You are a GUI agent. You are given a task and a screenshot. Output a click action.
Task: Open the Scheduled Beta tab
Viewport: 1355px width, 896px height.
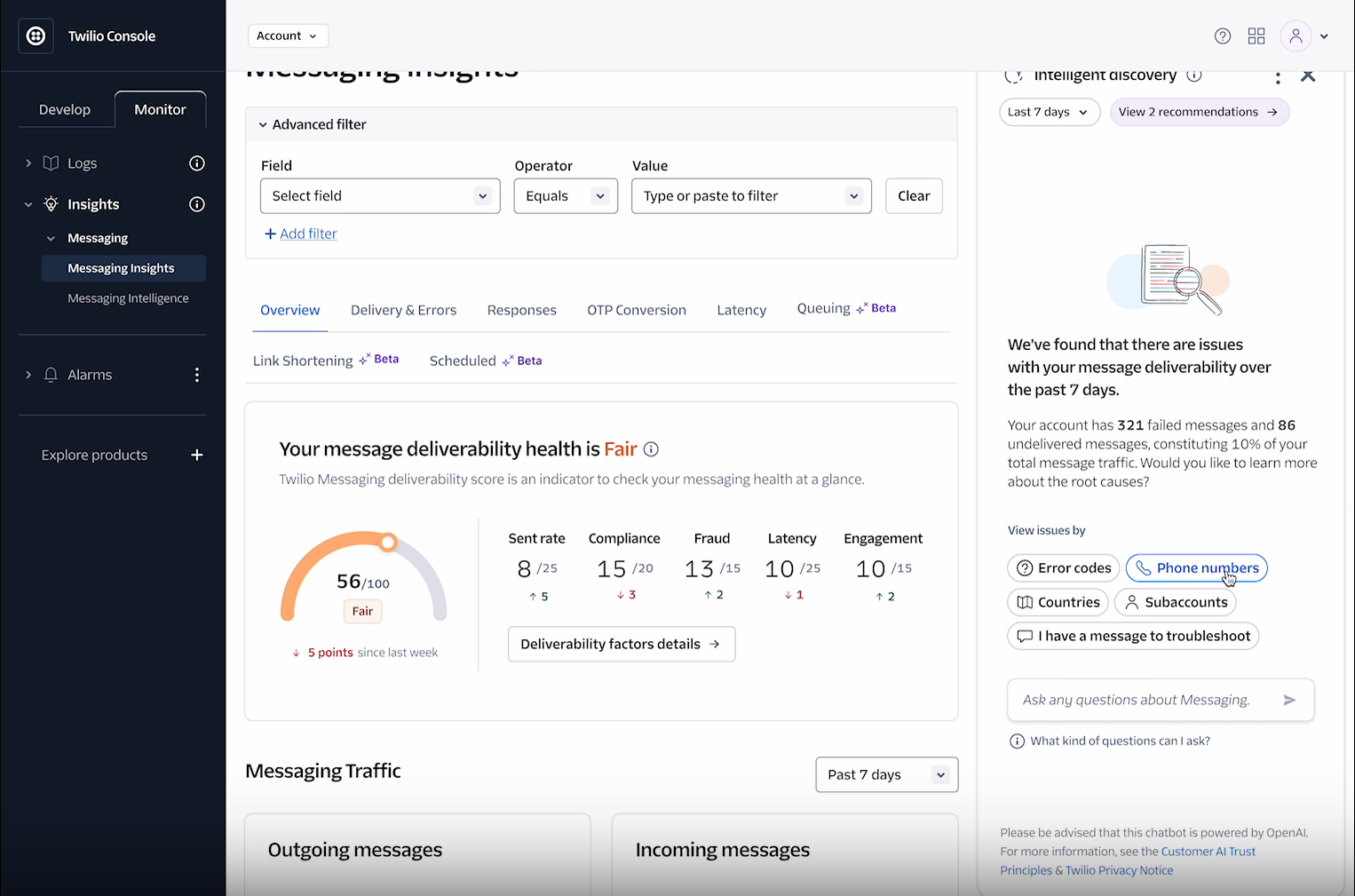click(x=486, y=361)
